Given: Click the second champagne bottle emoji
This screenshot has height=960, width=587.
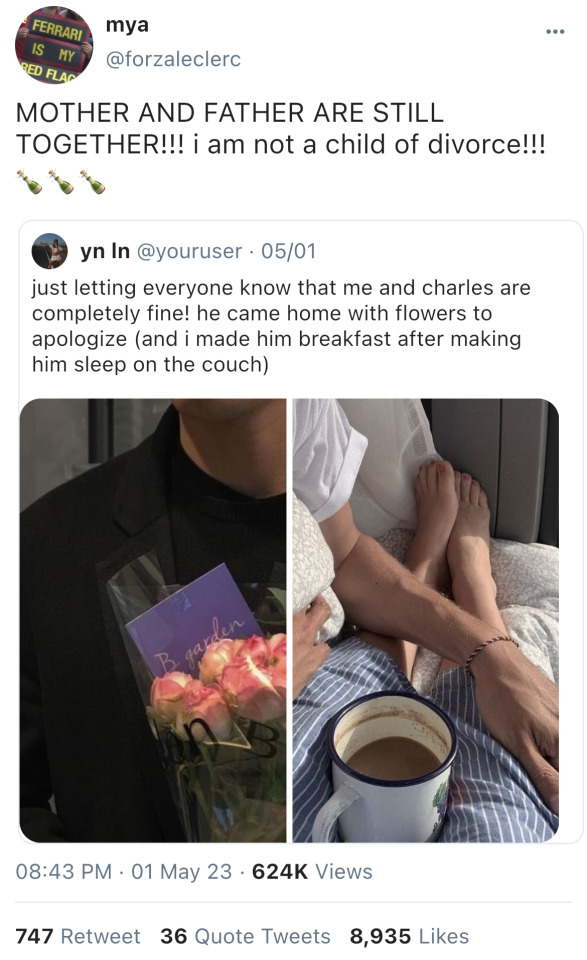Looking at the screenshot, I should [61, 182].
